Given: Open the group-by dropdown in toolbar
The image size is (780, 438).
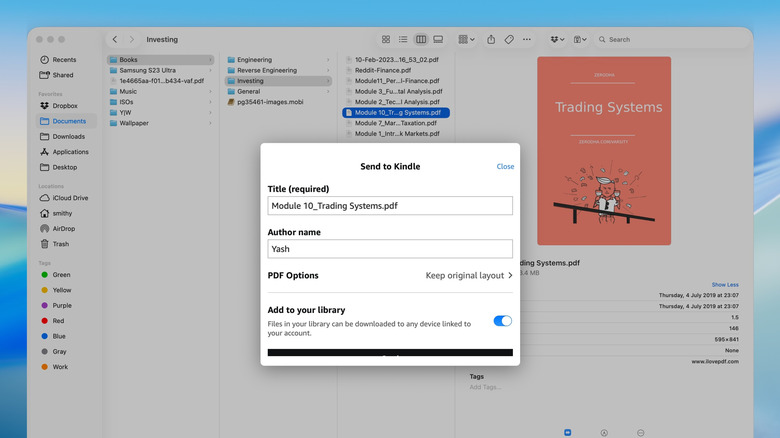Looking at the screenshot, I should tap(467, 40).
